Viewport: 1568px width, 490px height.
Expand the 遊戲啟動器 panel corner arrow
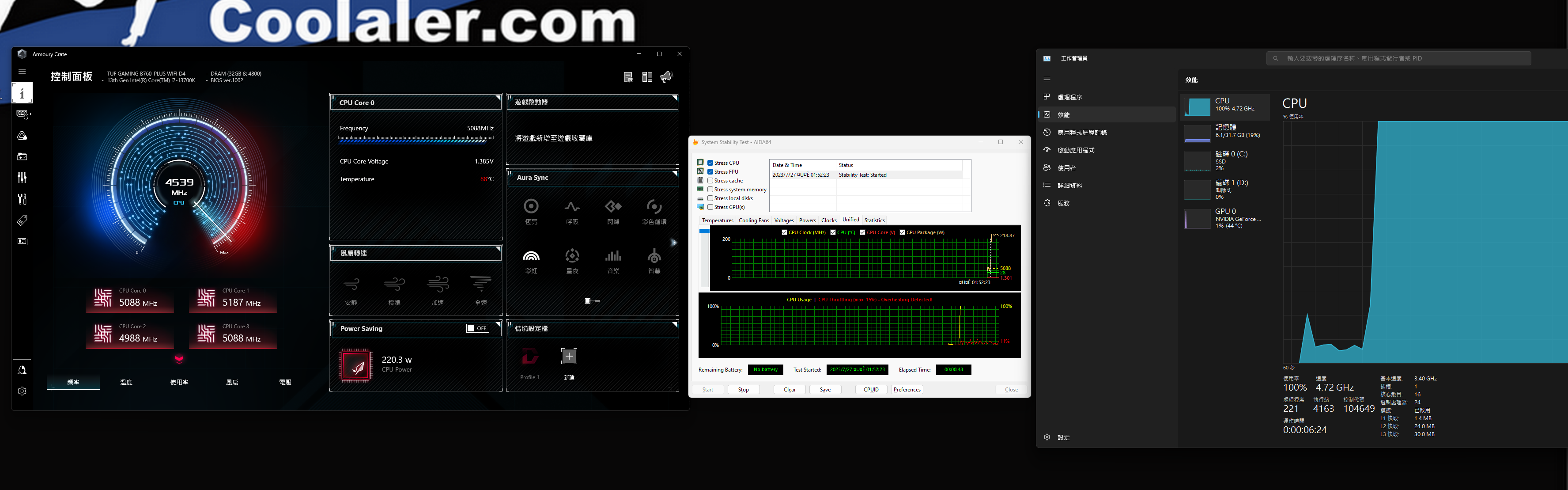674,97
